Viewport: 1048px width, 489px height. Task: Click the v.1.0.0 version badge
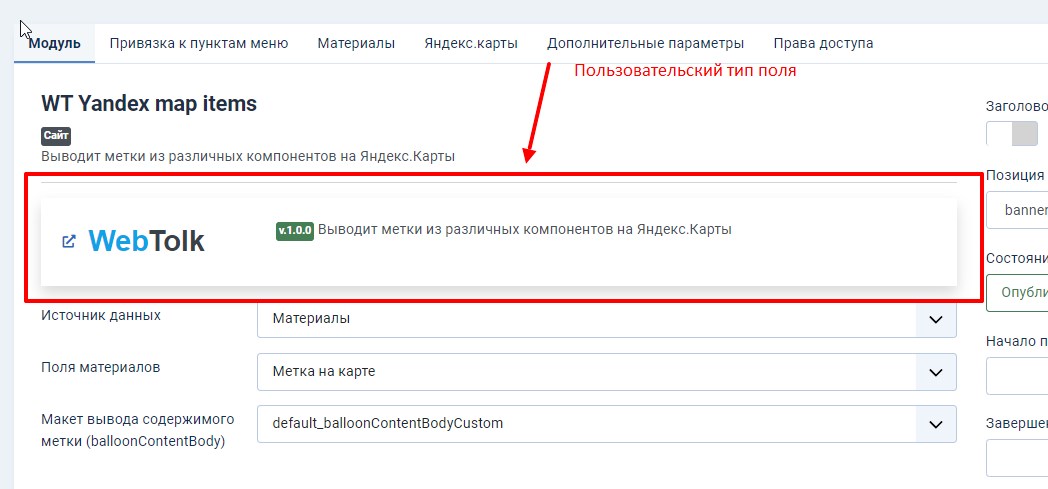[295, 230]
